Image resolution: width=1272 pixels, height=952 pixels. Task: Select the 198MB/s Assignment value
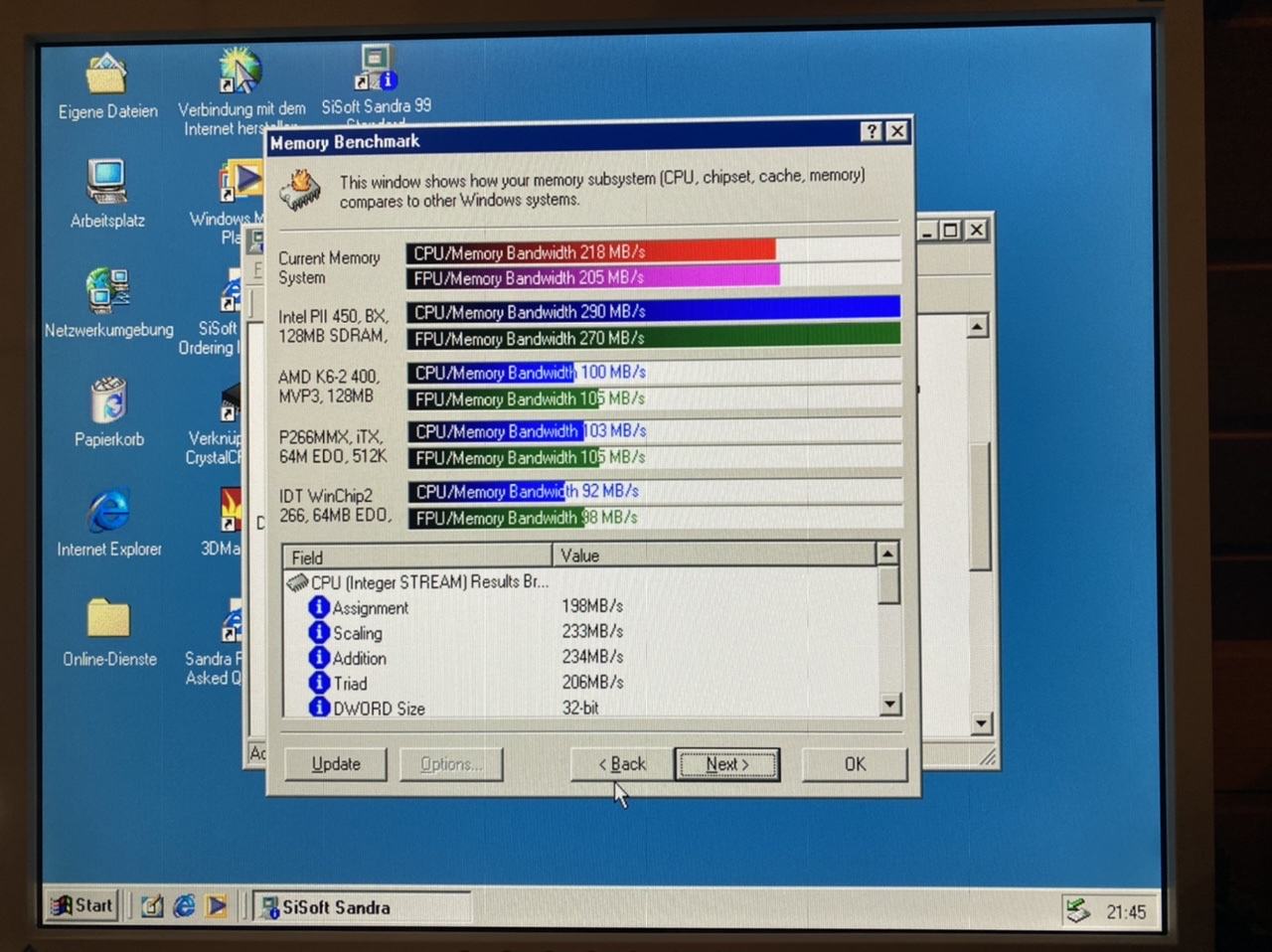pyautogui.click(x=592, y=606)
